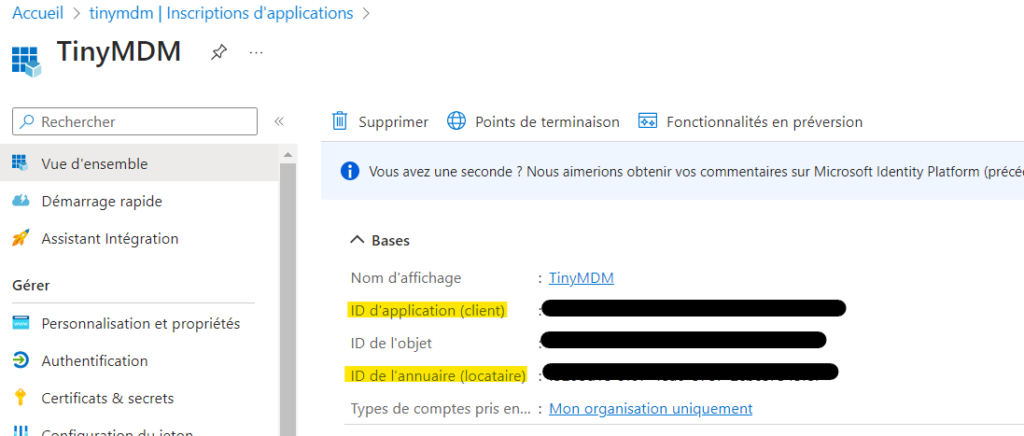Click the blue info banner icon

[x=350, y=172]
